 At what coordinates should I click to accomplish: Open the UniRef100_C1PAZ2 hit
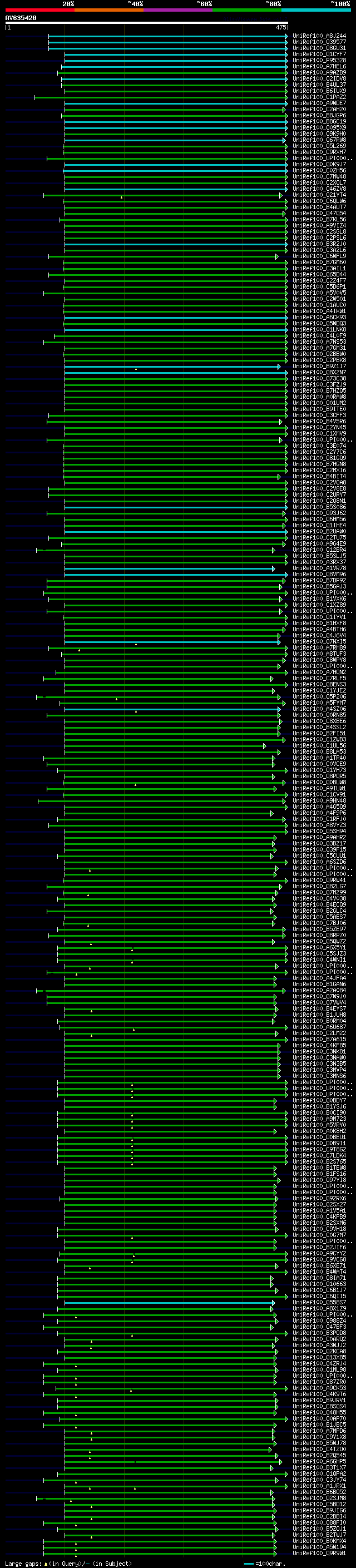click(319, 97)
